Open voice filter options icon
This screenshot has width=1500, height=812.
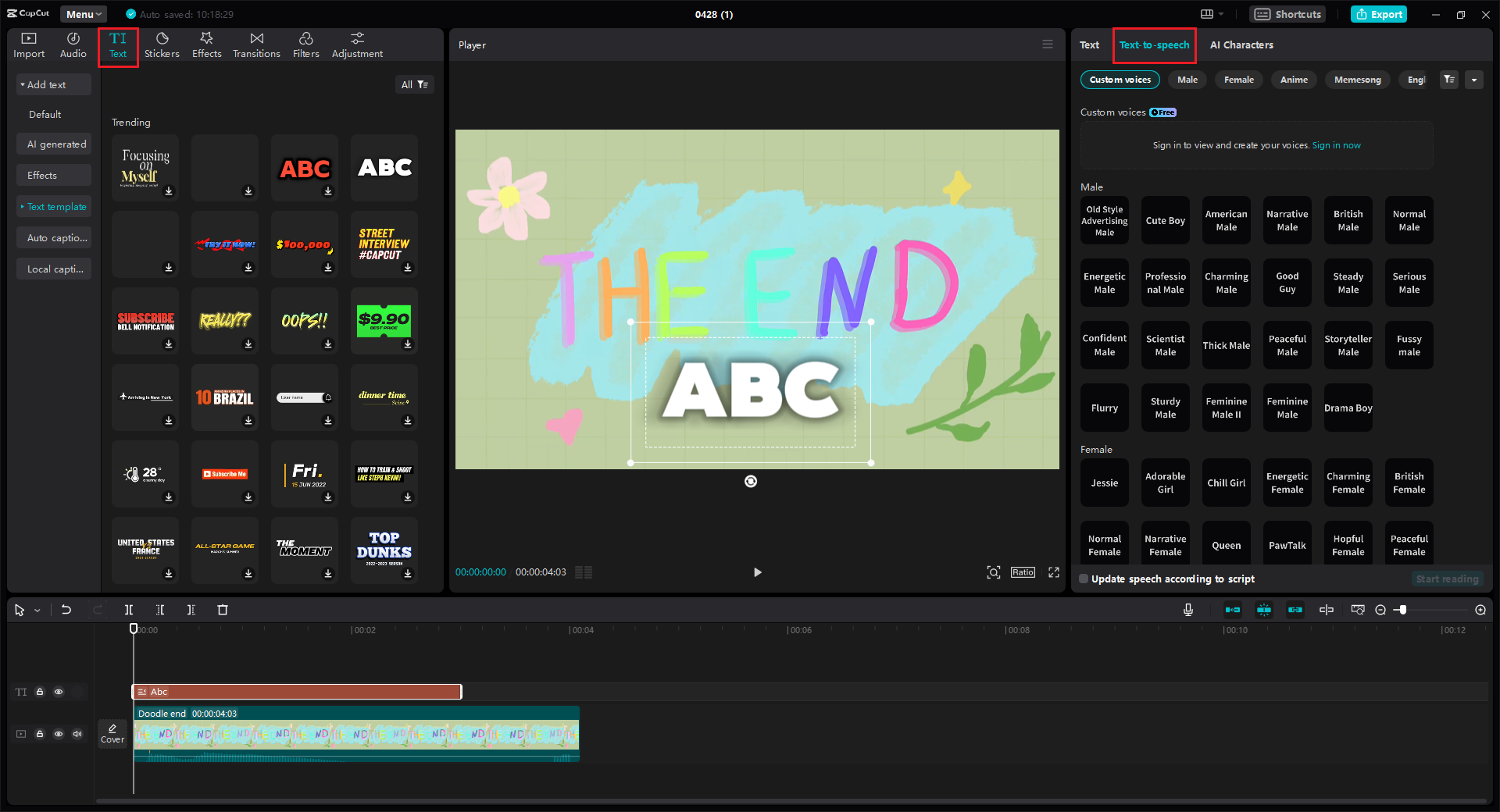[x=1449, y=80]
